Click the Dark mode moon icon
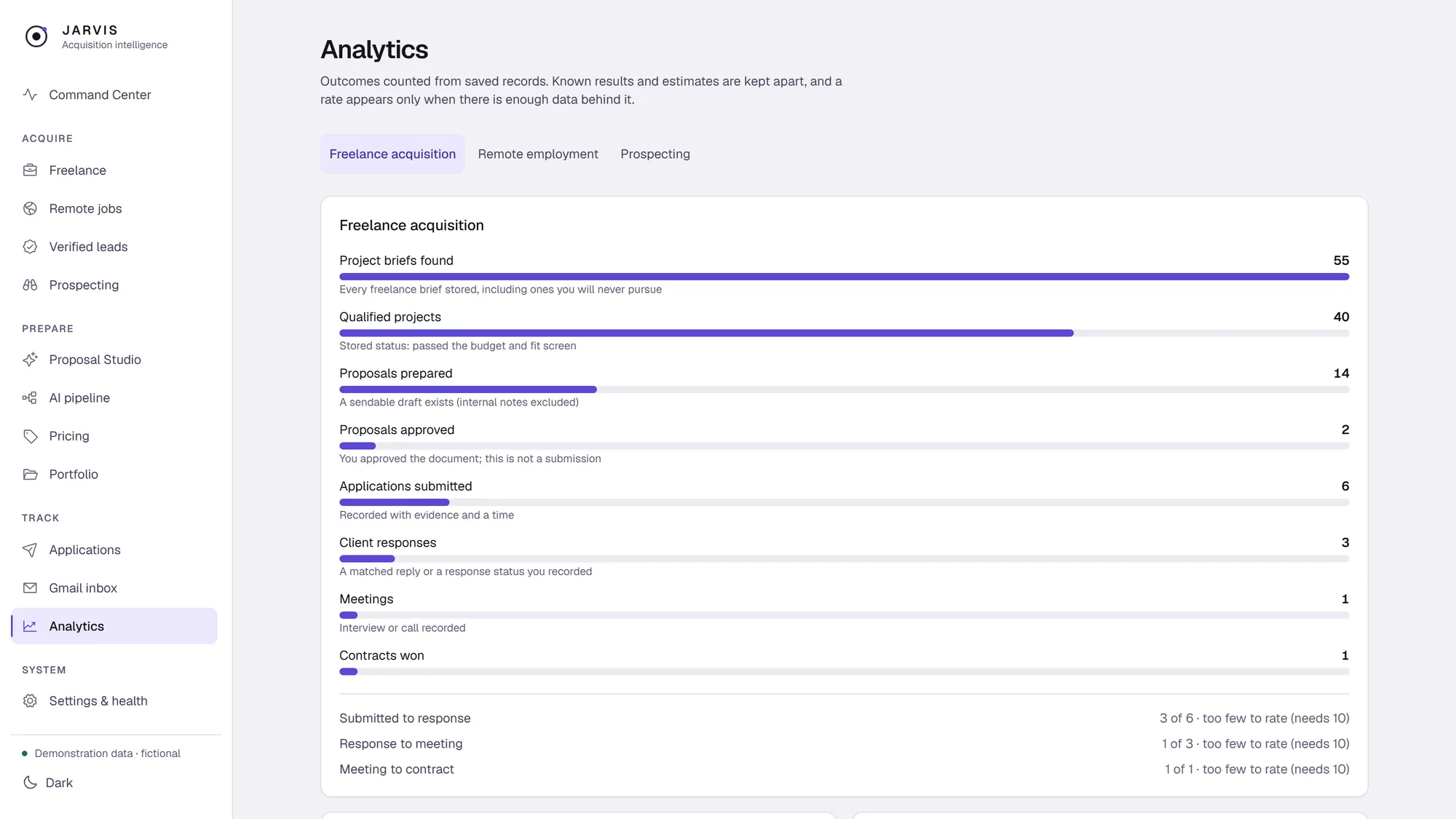This screenshot has width=1456, height=819. (30, 783)
